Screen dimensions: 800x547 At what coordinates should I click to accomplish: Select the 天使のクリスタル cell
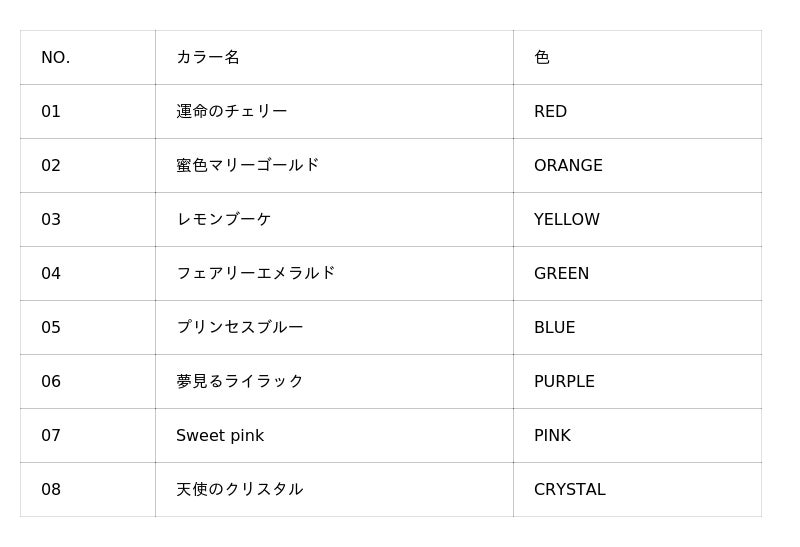[240, 490]
